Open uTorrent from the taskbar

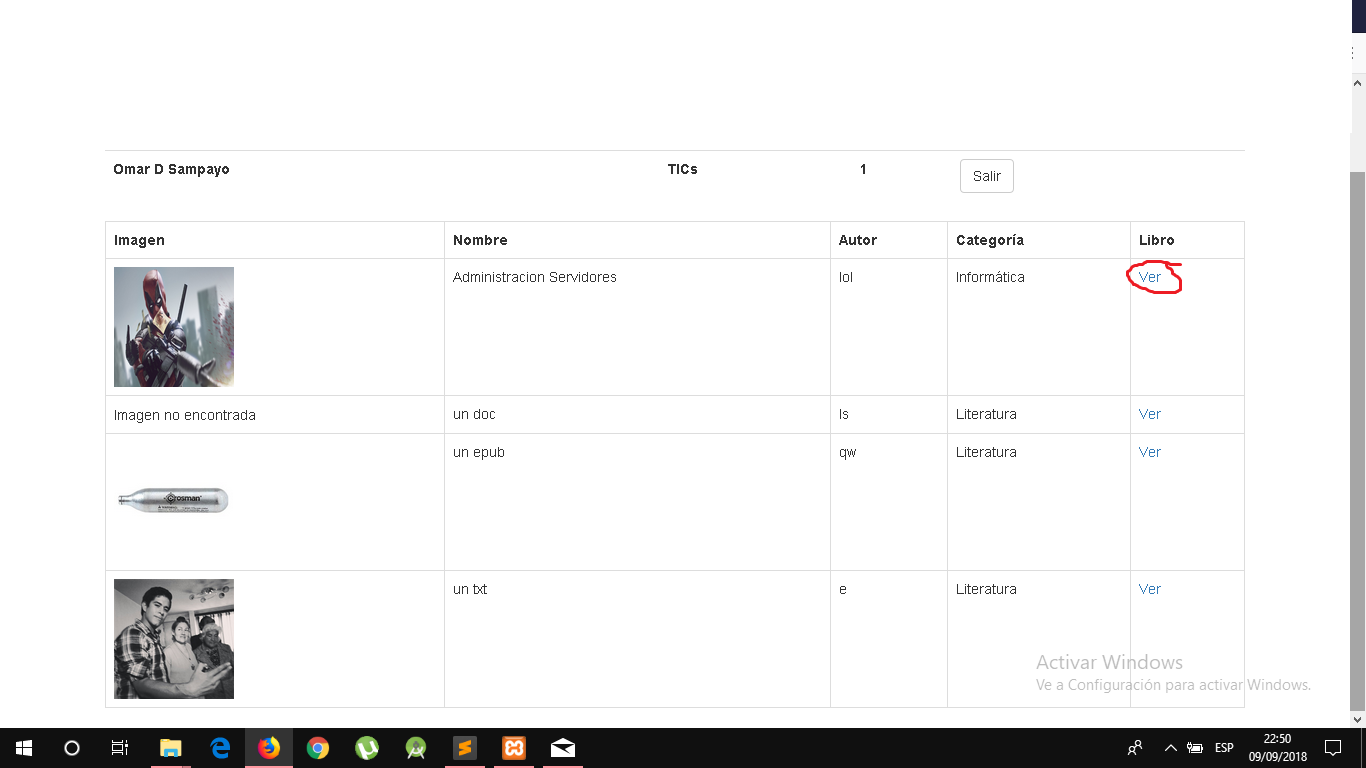pyautogui.click(x=367, y=748)
